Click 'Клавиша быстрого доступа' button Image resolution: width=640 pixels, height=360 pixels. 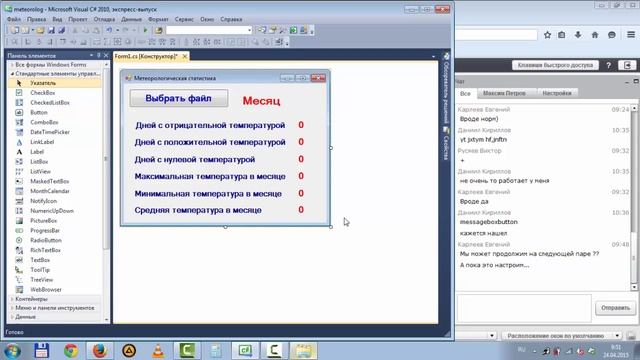coord(555,65)
